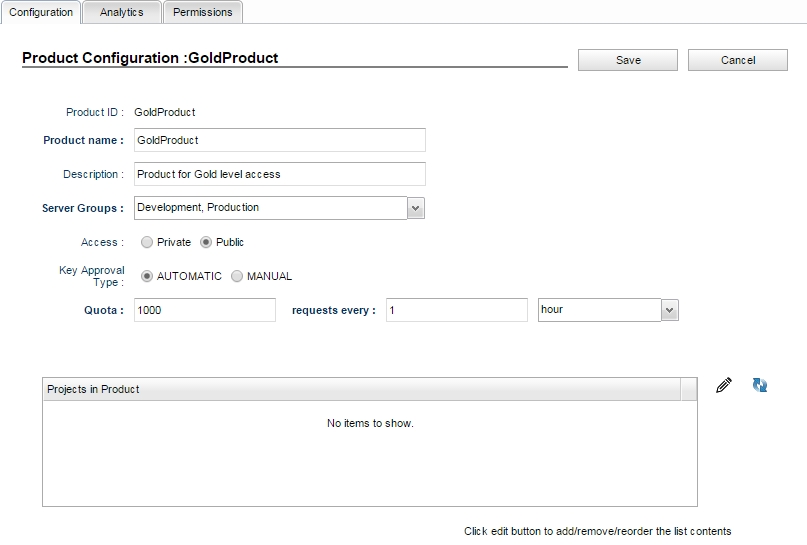Click the Quota value field
Viewport: 807px width, 545px height.
click(205, 310)
